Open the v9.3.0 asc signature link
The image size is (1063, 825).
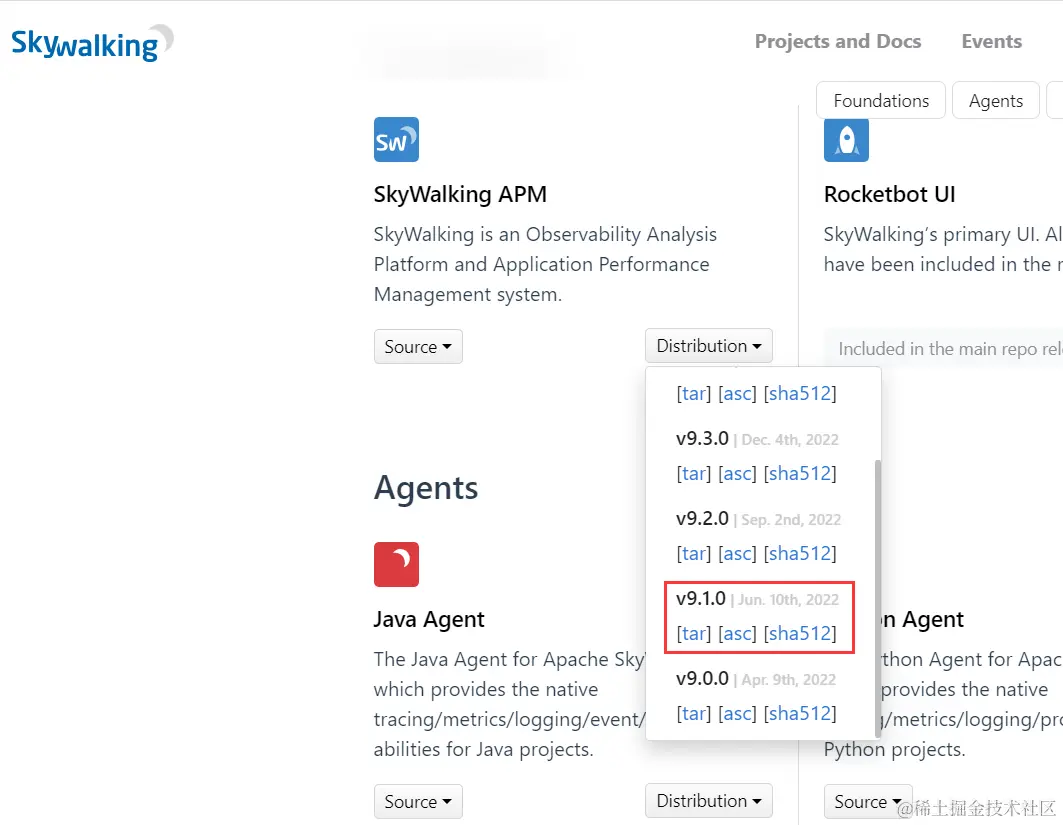(737, 473)
